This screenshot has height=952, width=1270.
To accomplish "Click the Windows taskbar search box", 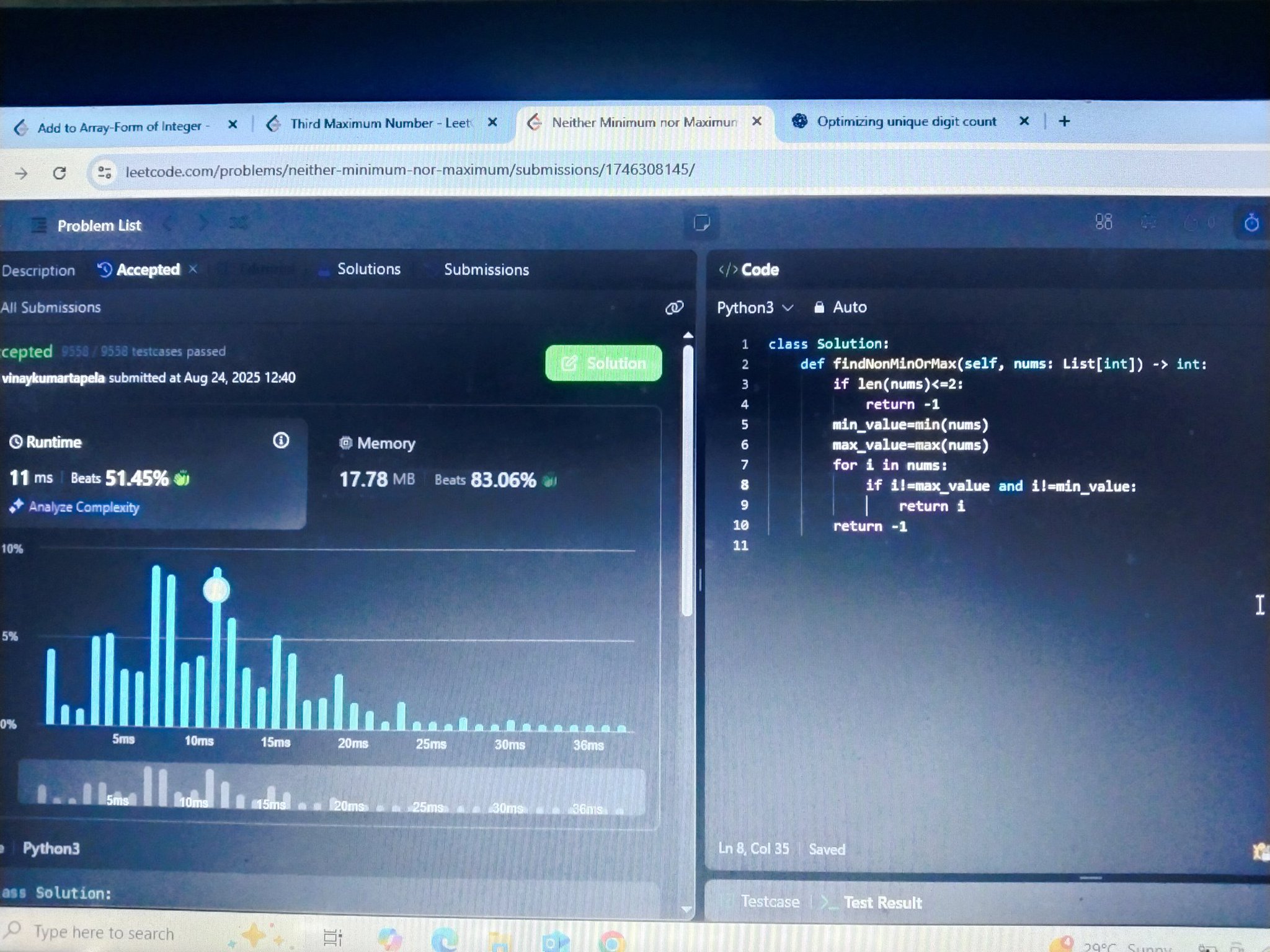I will [x=104, y=933].
